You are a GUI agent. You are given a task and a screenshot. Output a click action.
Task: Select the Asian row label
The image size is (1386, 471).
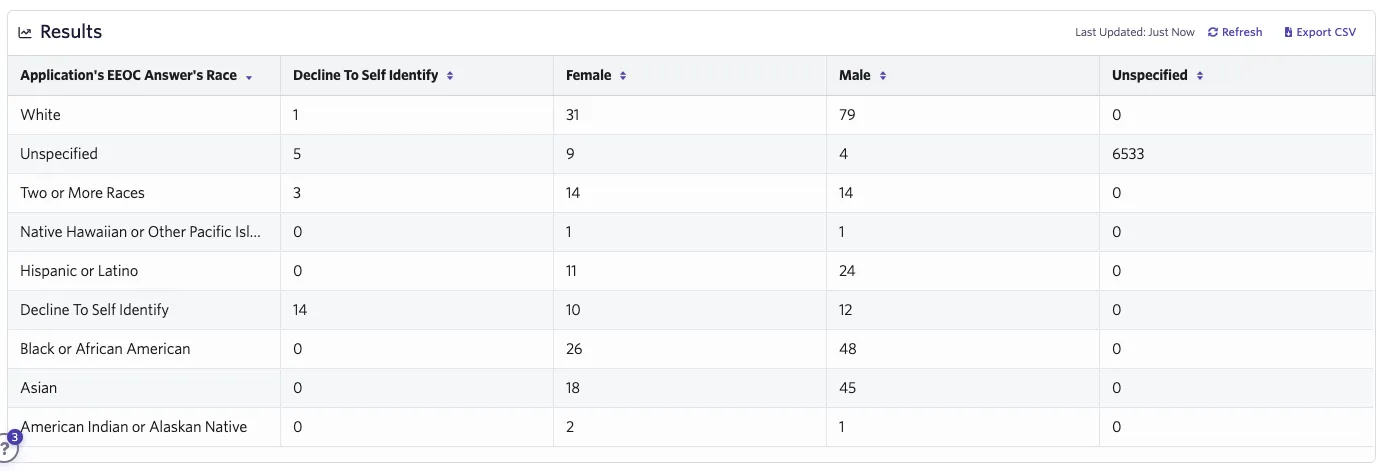pyautogui.click(x=38, y=388)
